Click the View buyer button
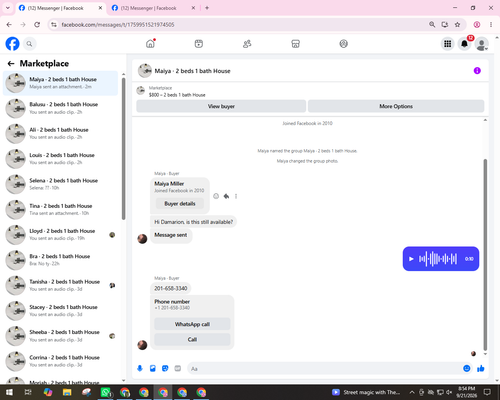Image resolution: width=500 pixels, height=400 pixels. coord(221,106)
